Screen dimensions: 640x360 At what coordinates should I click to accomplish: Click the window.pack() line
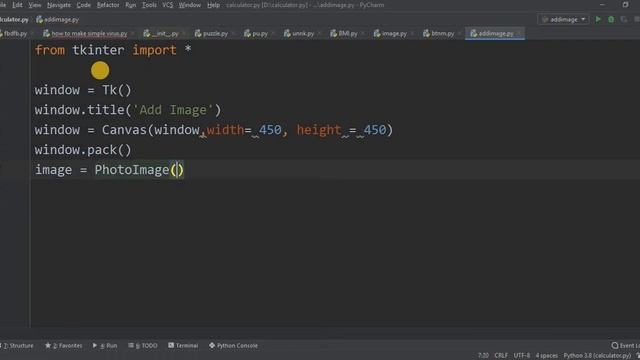(x=83, y=150)
